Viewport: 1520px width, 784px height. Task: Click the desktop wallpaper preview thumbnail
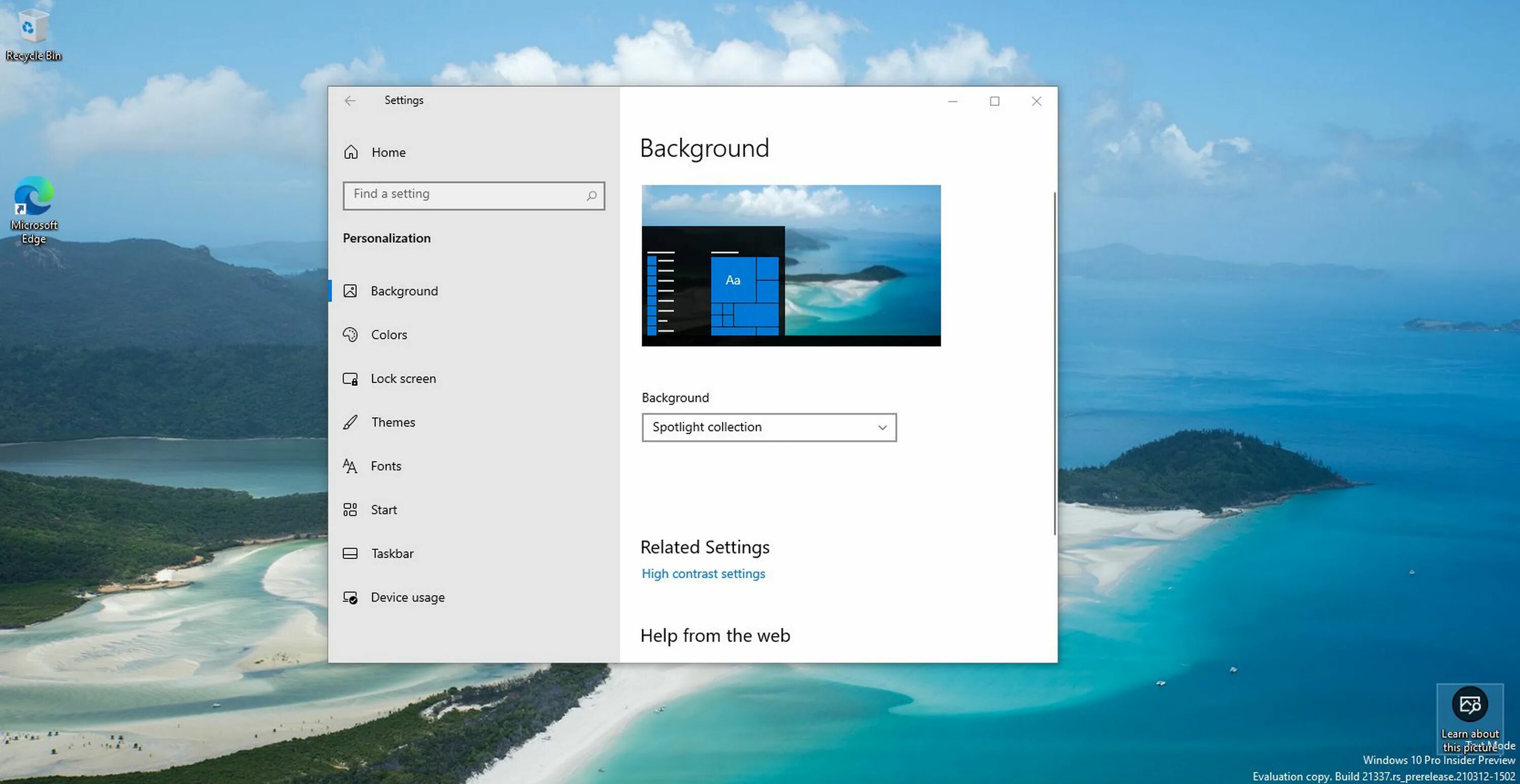click(790, 265)
